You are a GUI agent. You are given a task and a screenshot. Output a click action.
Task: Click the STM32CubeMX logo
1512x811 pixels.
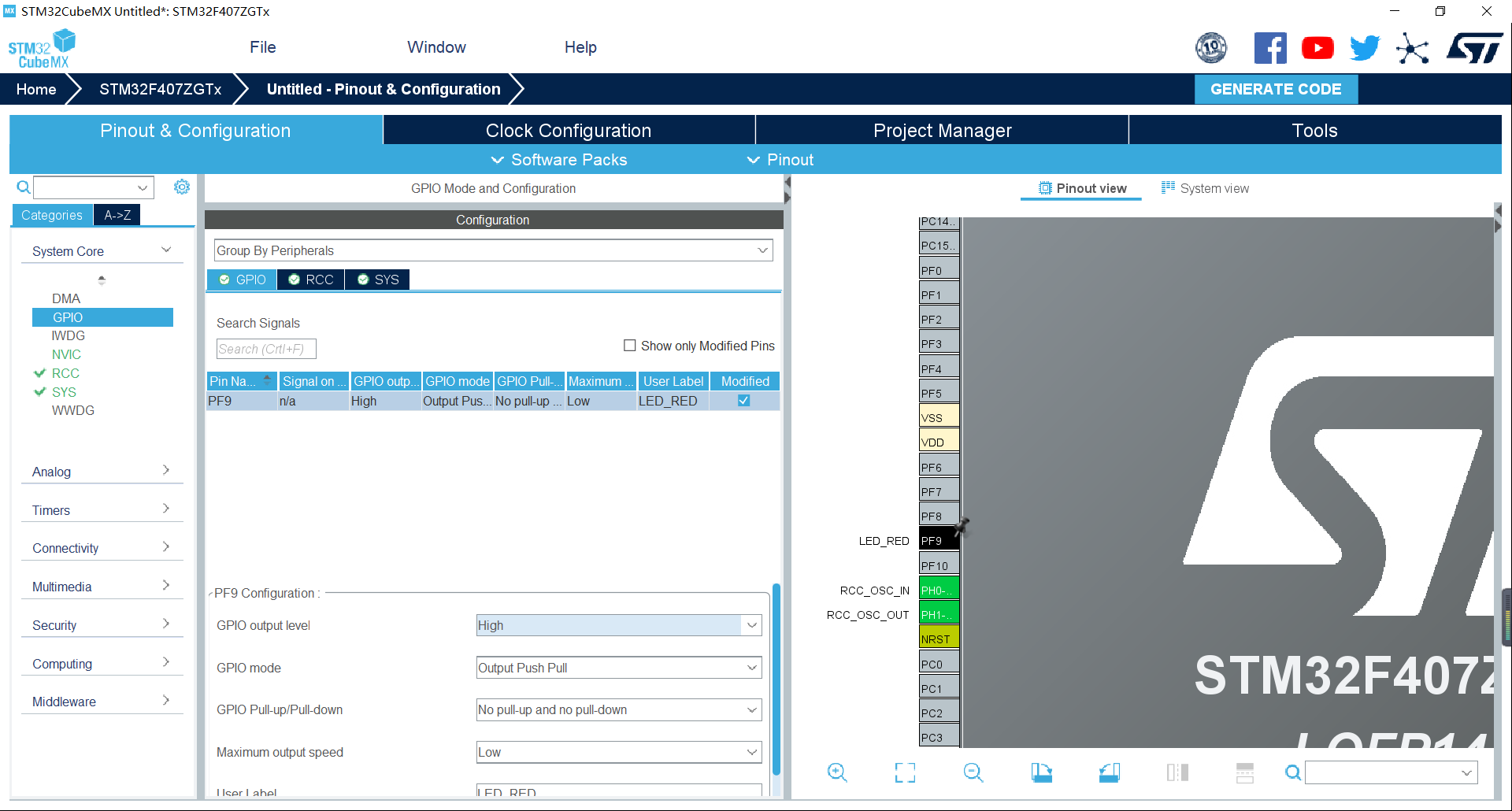click(x=43, y=49)
